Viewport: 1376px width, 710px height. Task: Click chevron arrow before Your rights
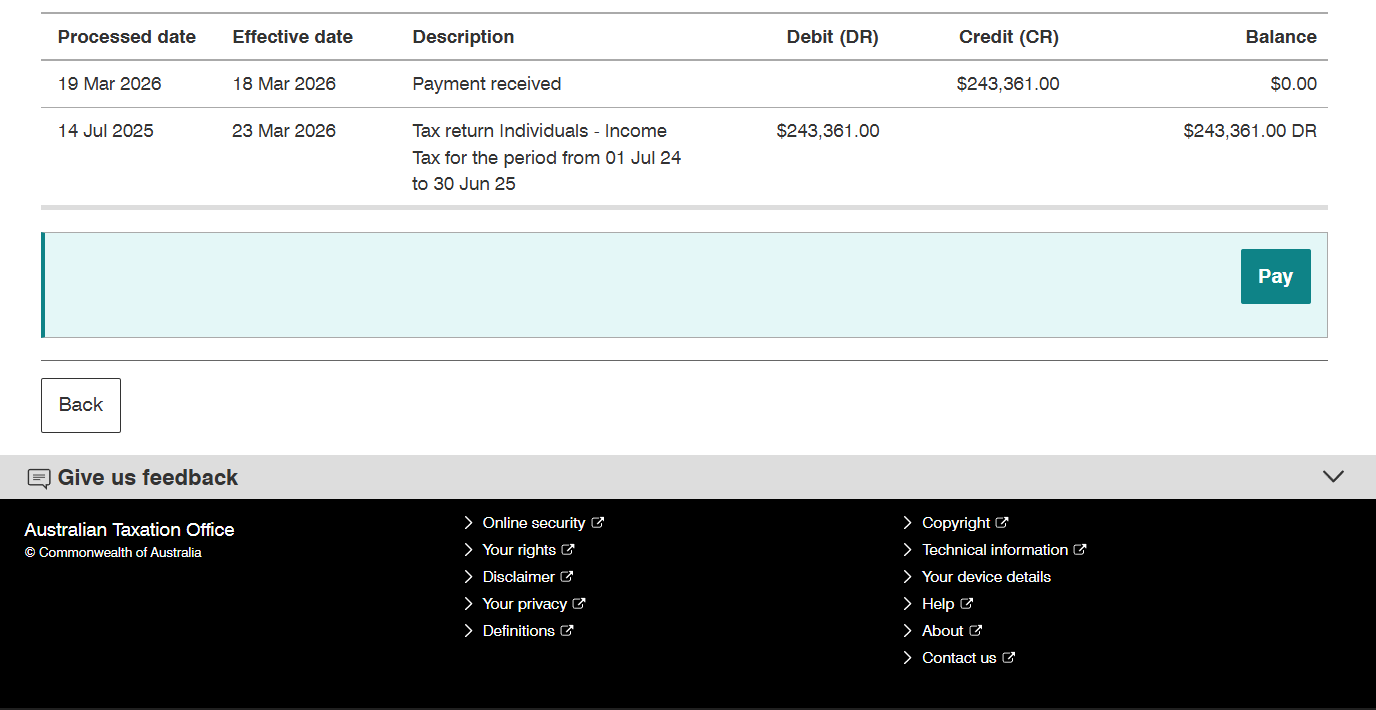tap(469, 550)
